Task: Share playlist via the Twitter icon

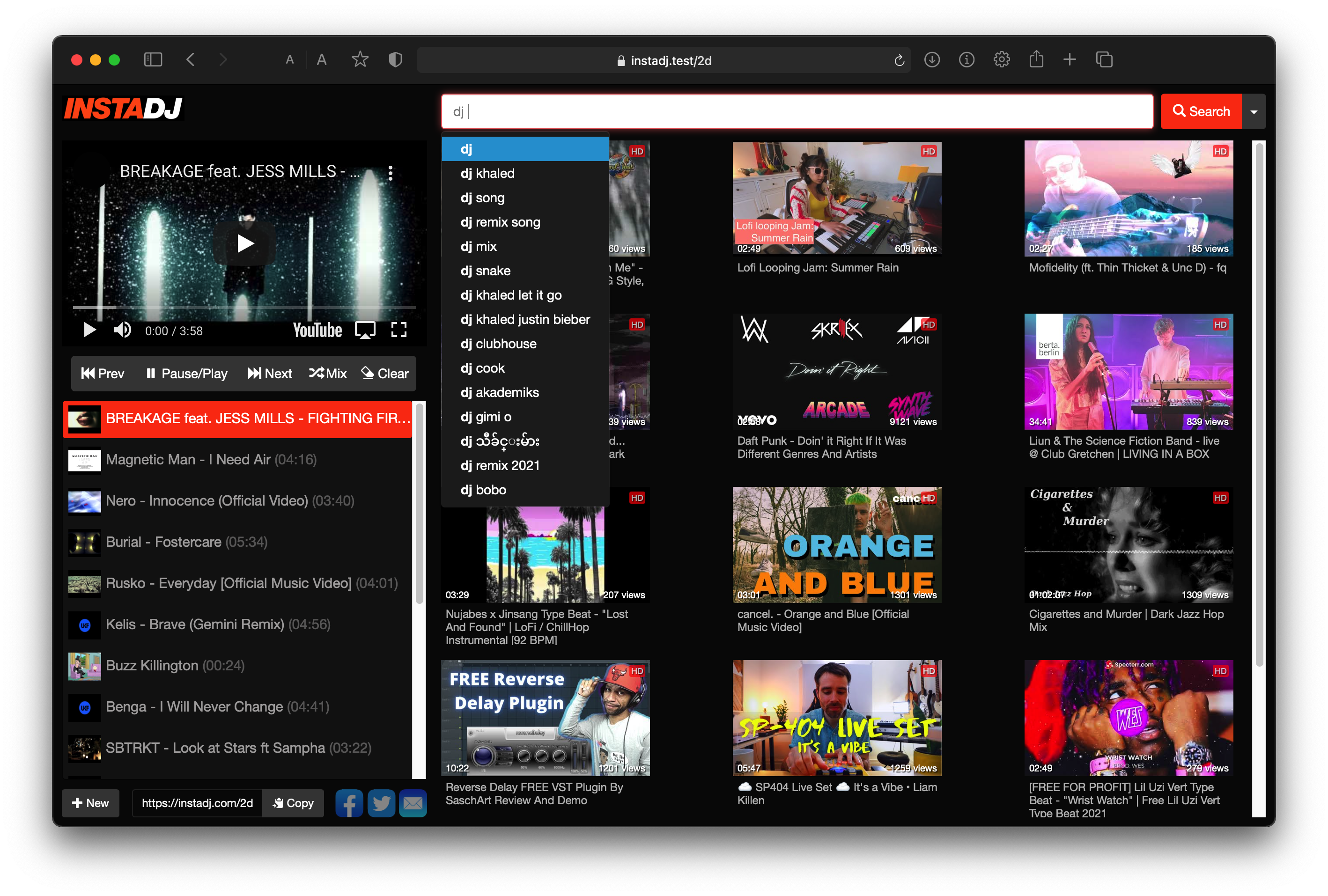Action: (x=381, y=803)
